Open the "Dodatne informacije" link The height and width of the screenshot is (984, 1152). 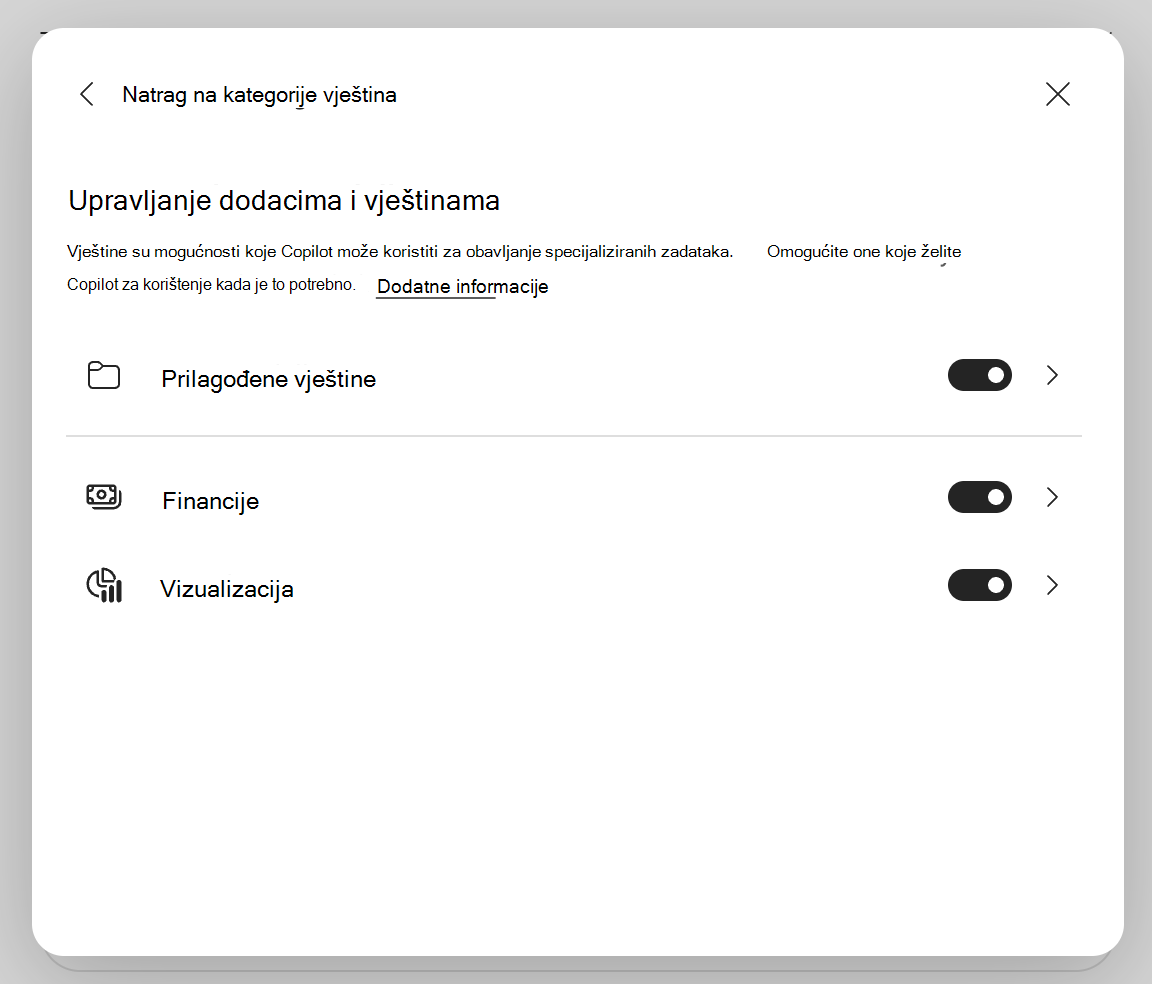(x=462, y=287)
